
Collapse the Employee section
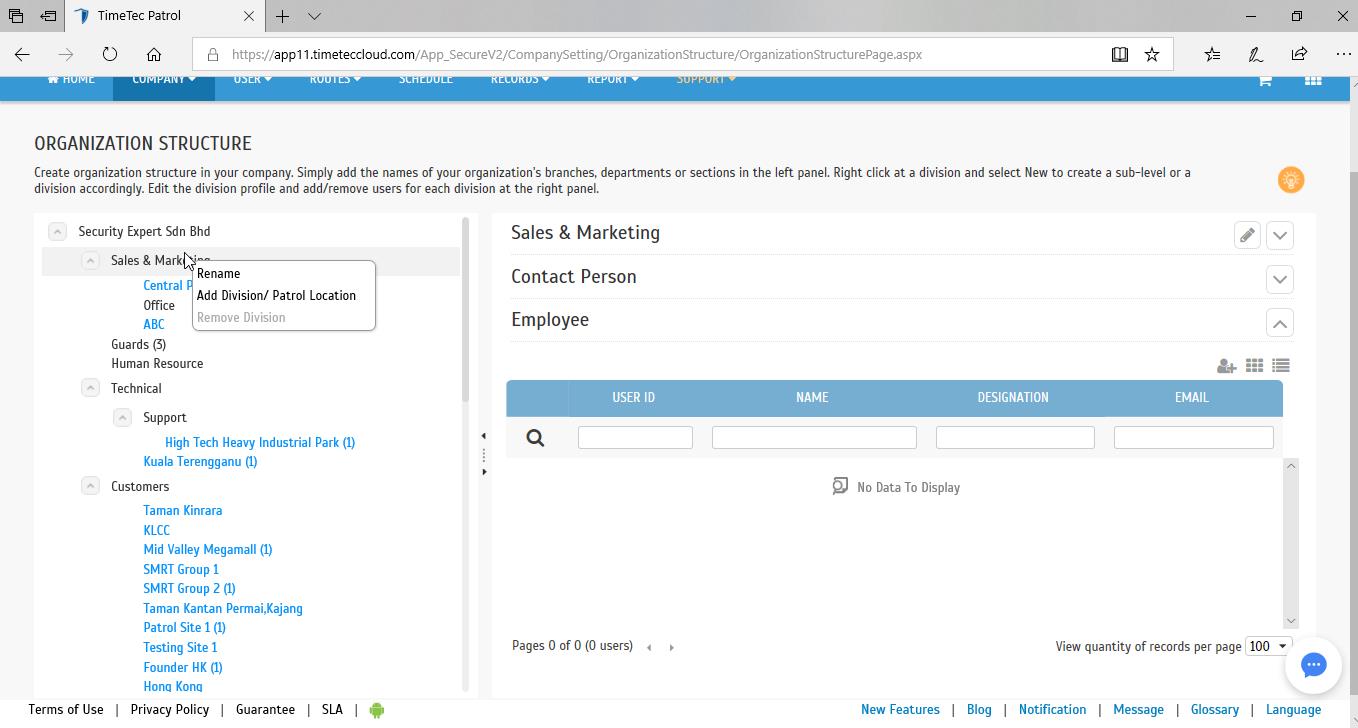point(1280,323)
